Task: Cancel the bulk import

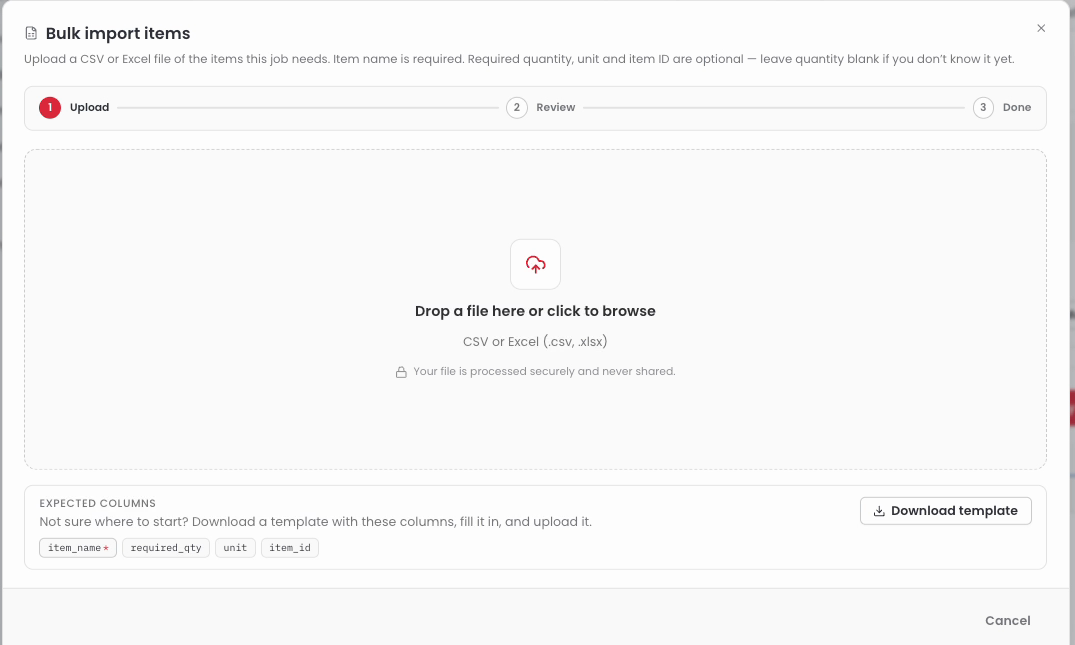Action: 1007,620
